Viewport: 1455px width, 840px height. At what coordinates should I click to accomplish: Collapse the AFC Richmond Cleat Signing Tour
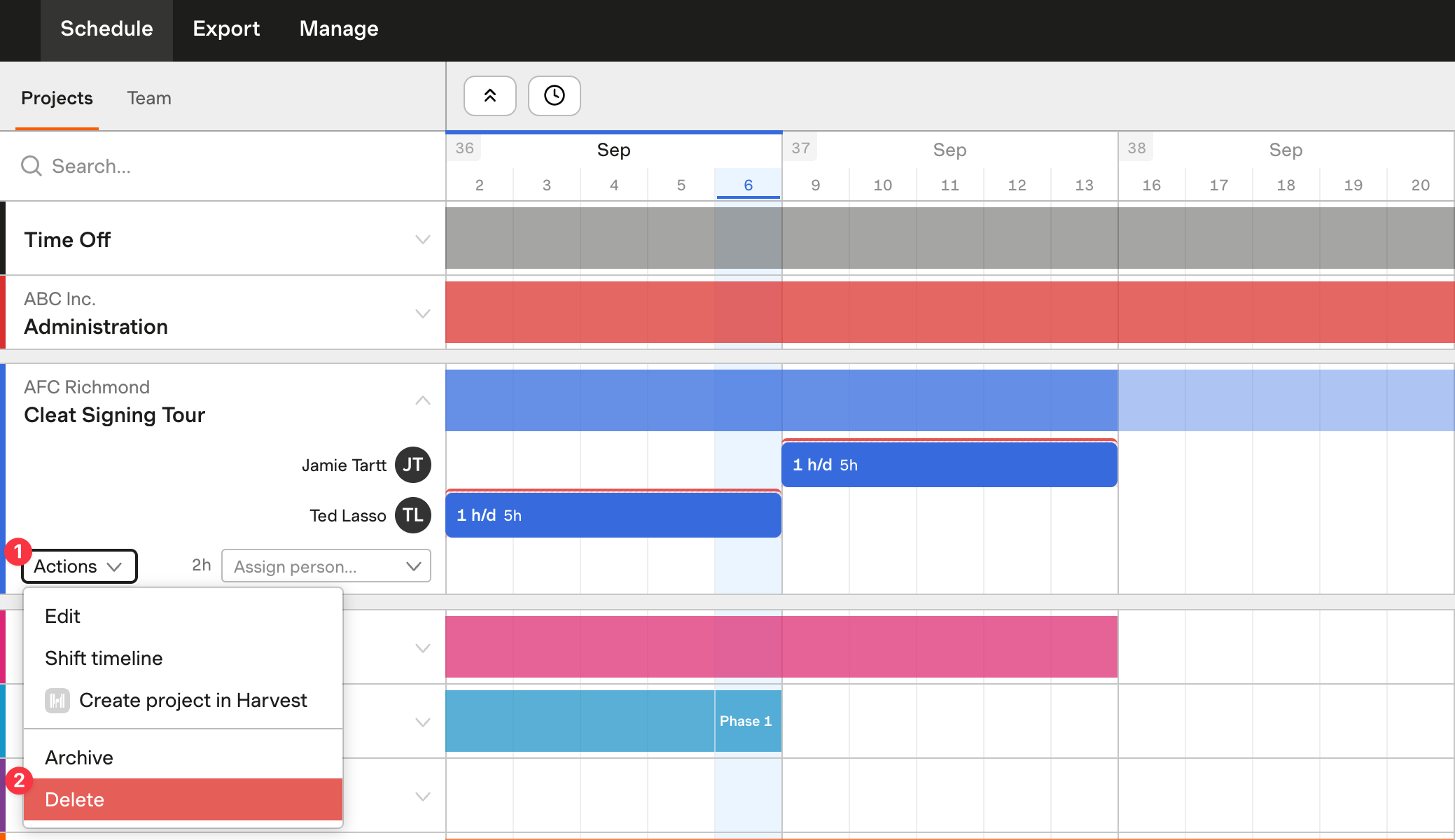click(x=422, y=400)
